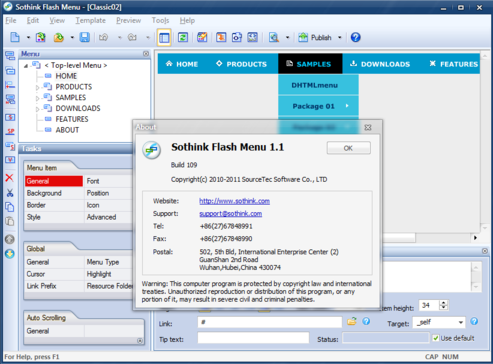Click the blue move-down arrow sidebar icon
Image resolution: width=493 pixels, height=364 pixels.
(x=10, y=254)
